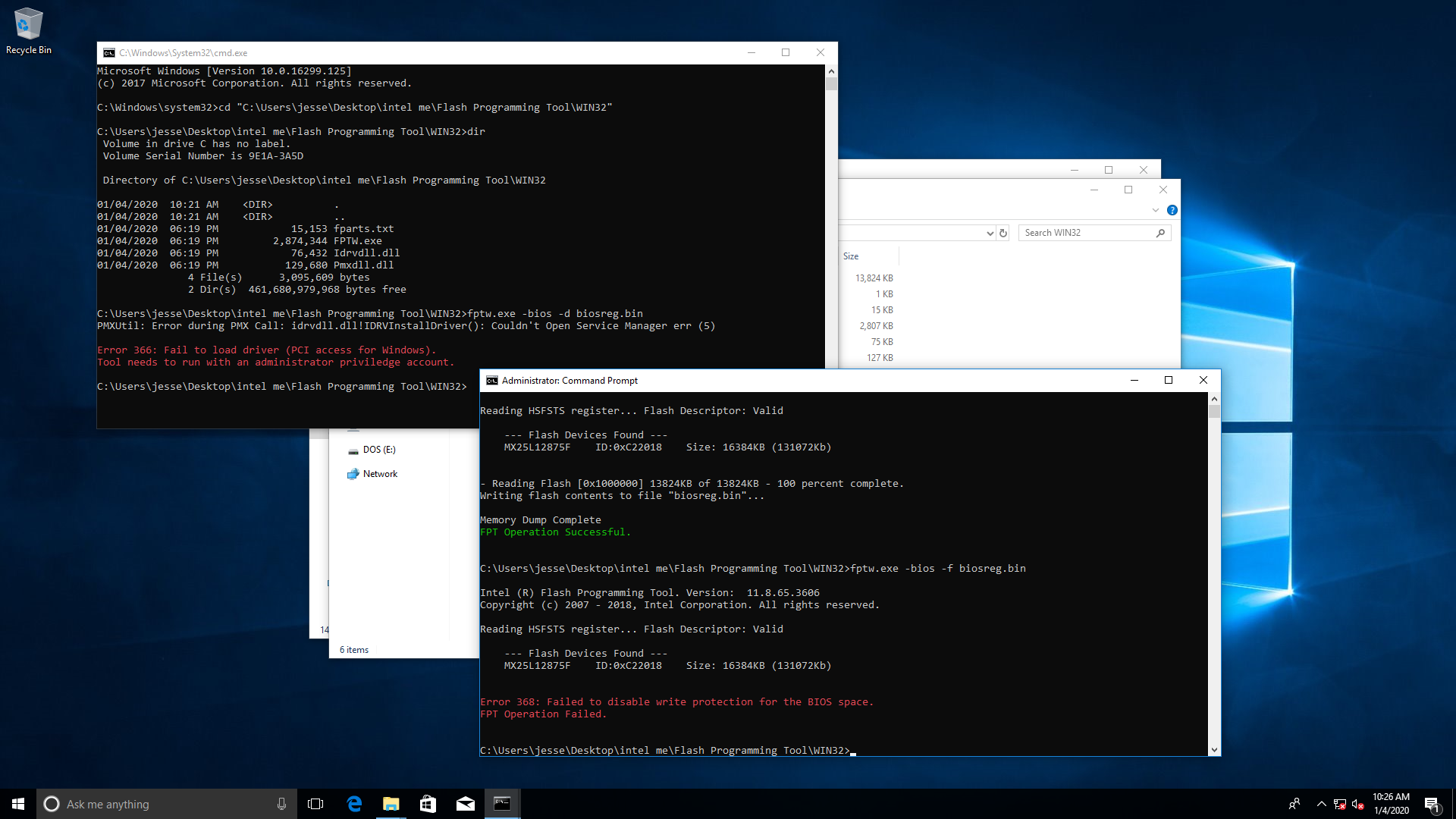The height and width of the screenshot is (819, 1456).
Task: Click the 2,807 KB size entry
Action: tap(876, 326)
